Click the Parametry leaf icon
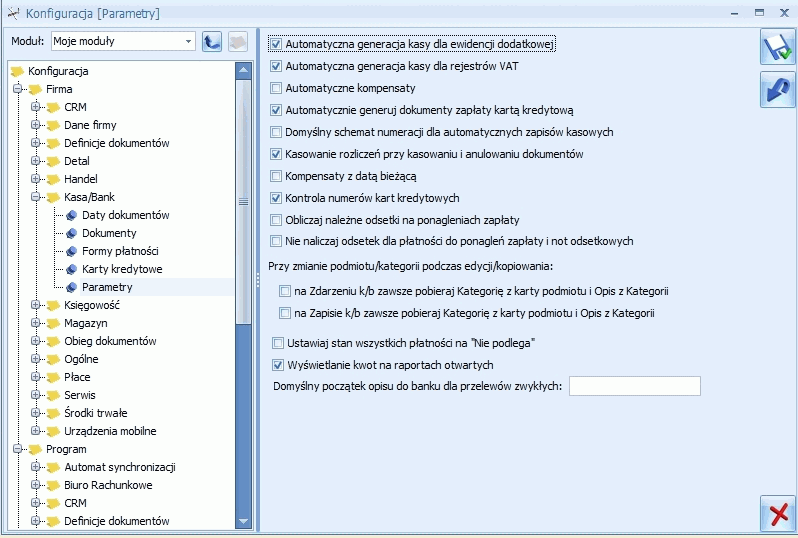 coord(72,288)
